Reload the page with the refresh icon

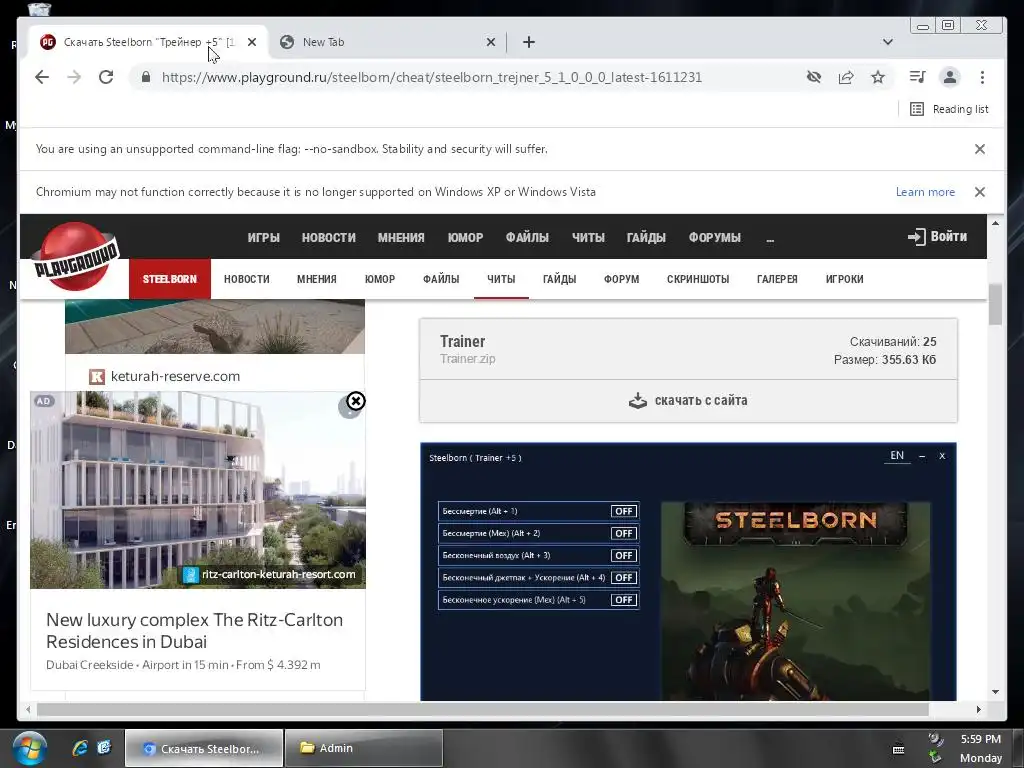106,77
